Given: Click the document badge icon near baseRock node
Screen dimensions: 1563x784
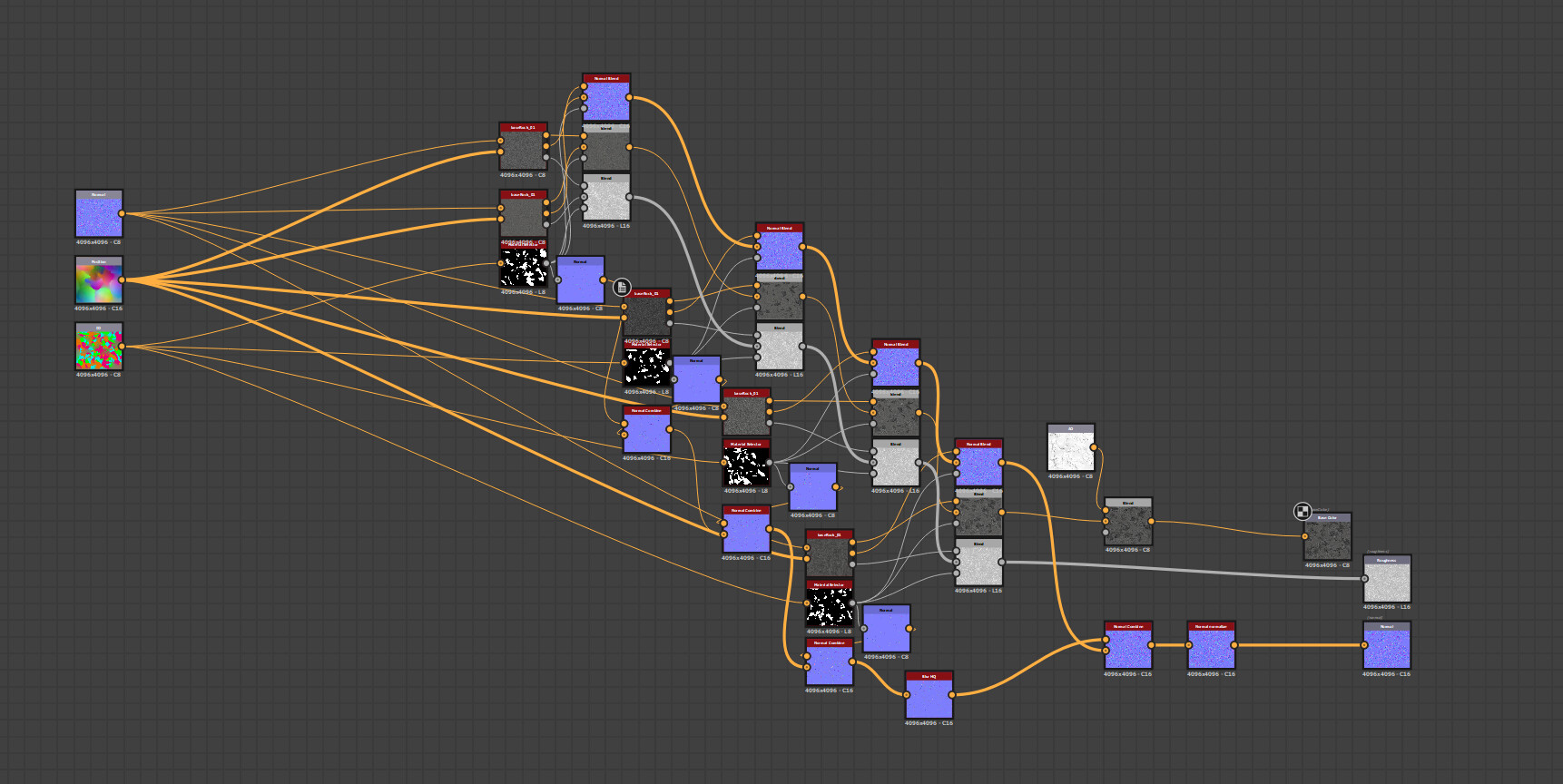Looking at the screenshot, I should [622, 288].
